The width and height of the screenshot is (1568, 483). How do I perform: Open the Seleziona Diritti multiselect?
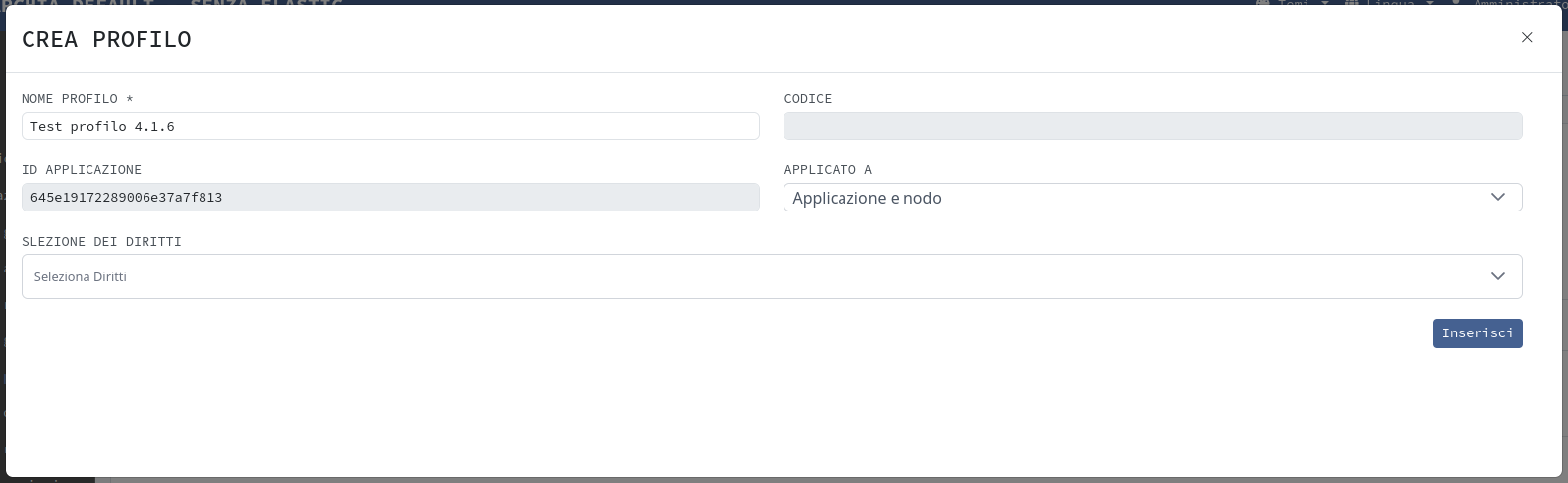(757, 277)
